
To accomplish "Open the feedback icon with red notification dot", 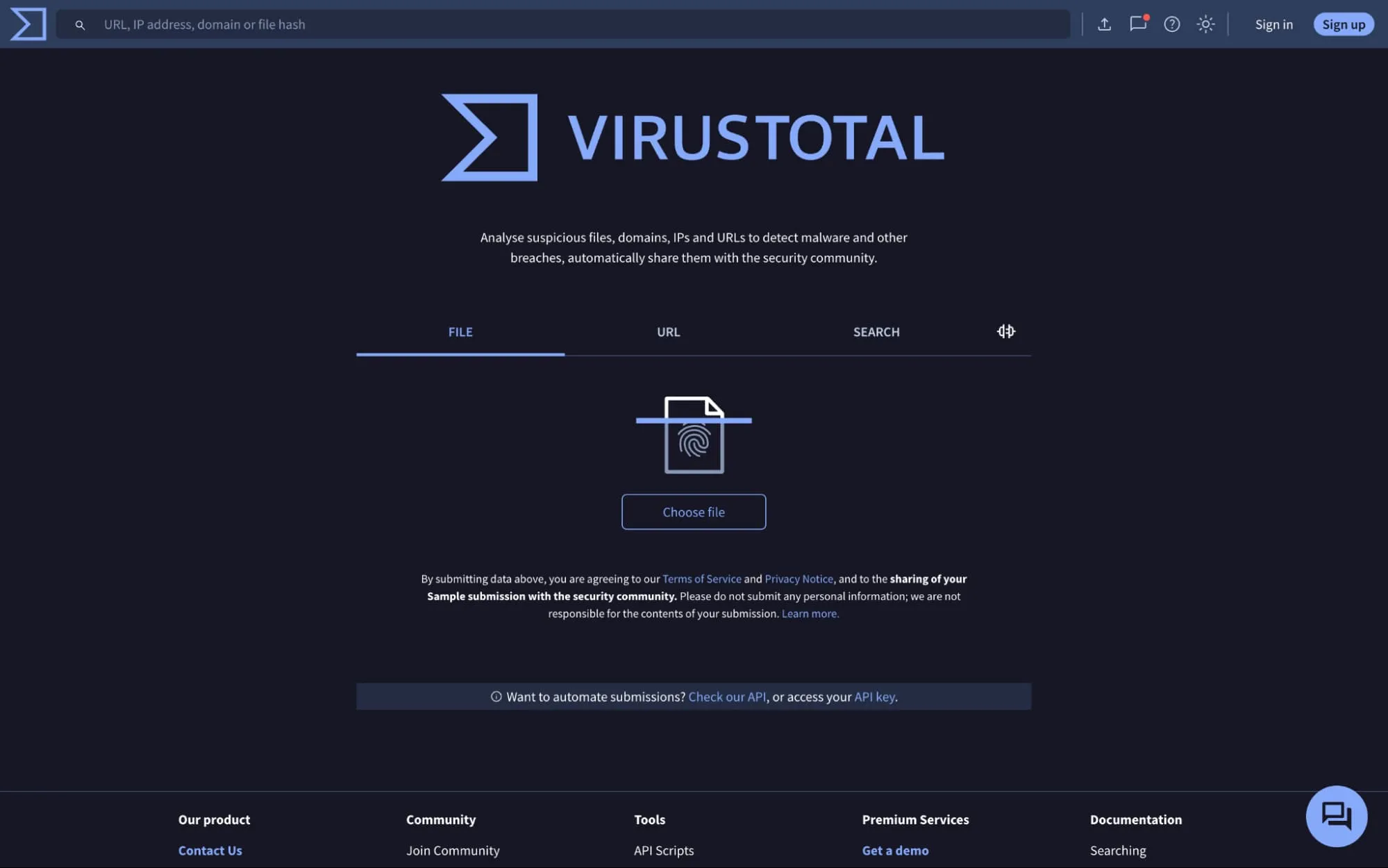I will click(x=1138, y=24).
